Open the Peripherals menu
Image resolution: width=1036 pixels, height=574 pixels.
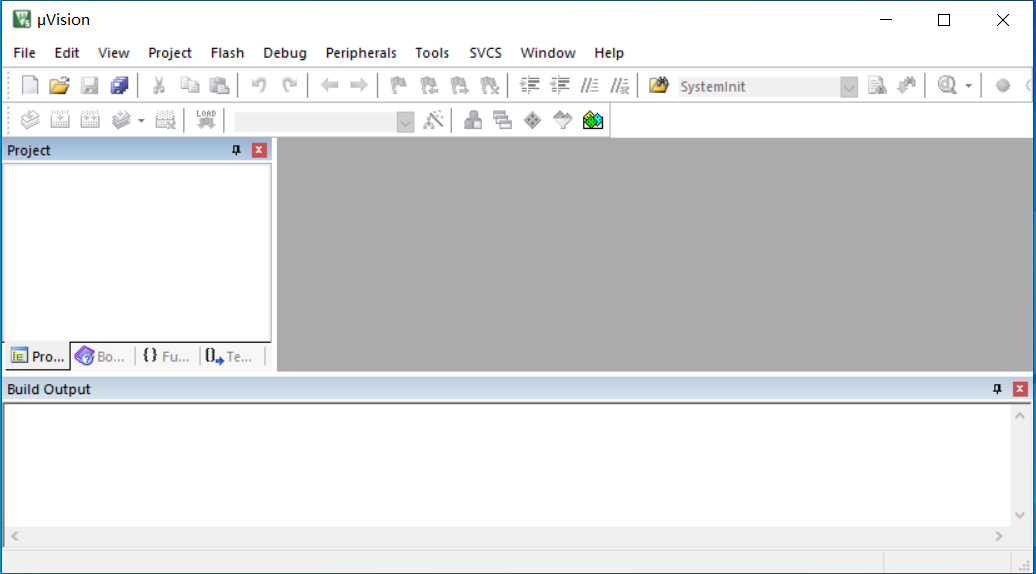click(x=360, y=53)
